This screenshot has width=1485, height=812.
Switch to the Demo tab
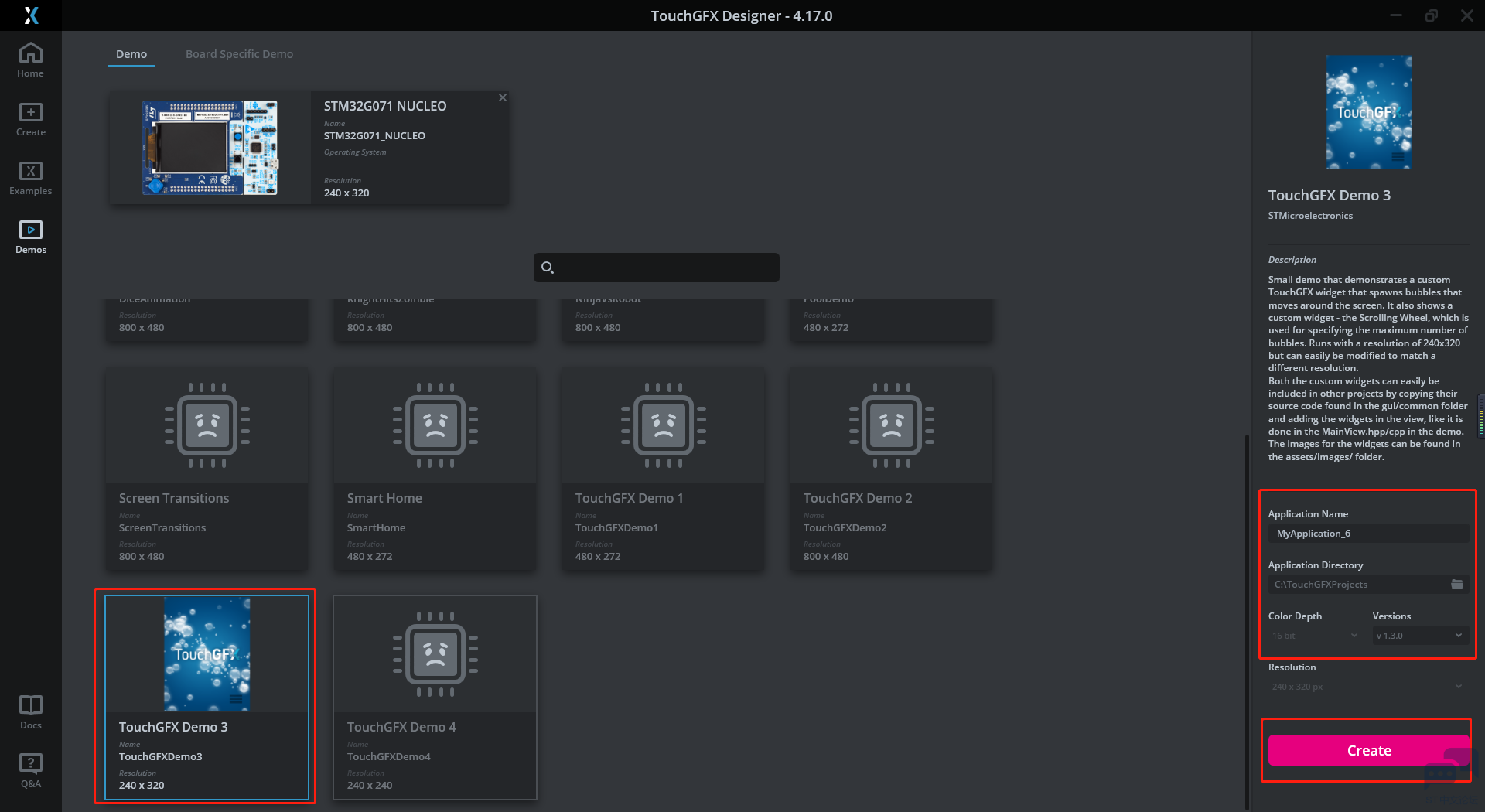tap(131, 54)
